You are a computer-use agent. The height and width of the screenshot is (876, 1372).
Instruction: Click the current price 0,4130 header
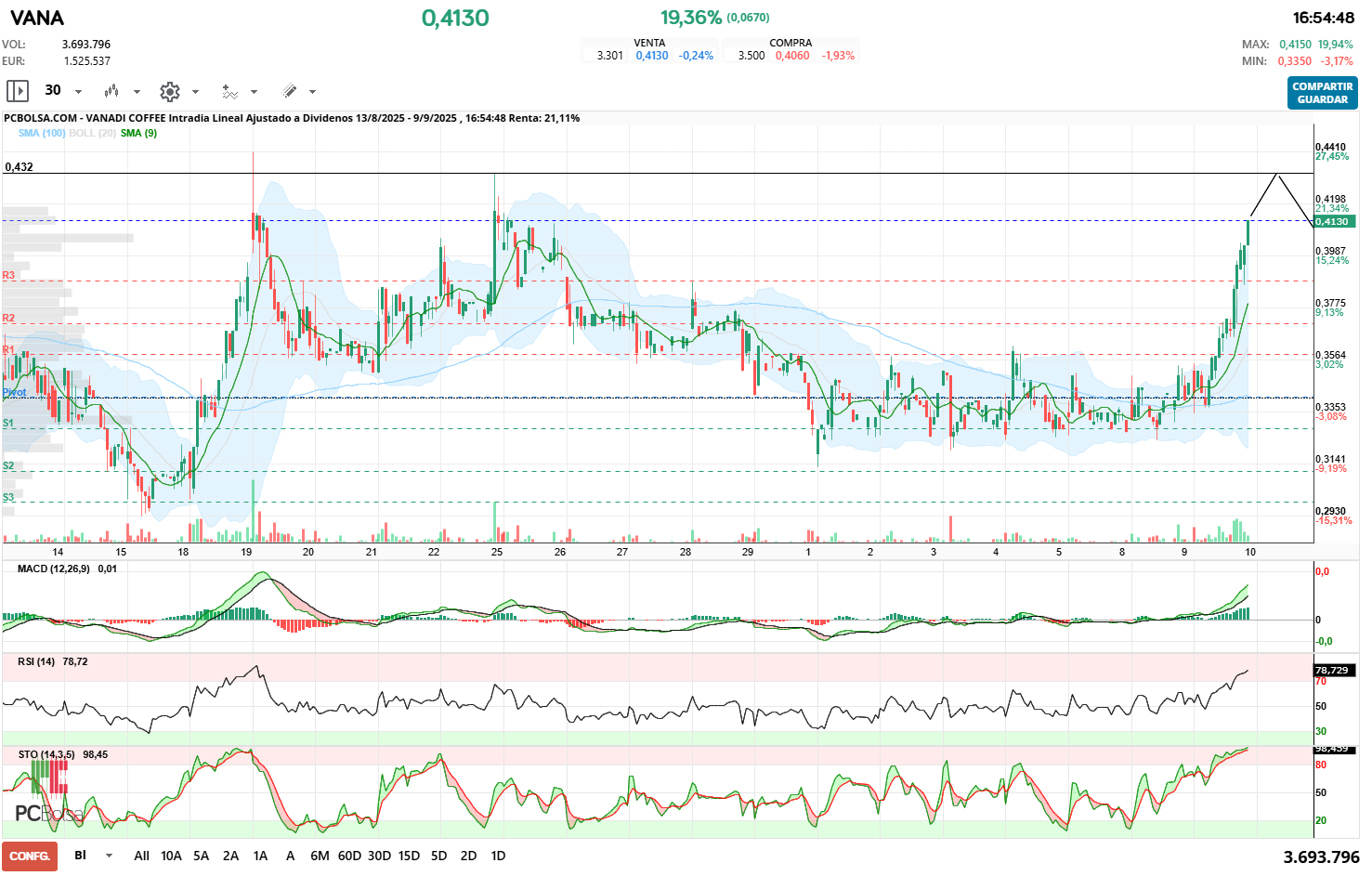tap(455, 18)
